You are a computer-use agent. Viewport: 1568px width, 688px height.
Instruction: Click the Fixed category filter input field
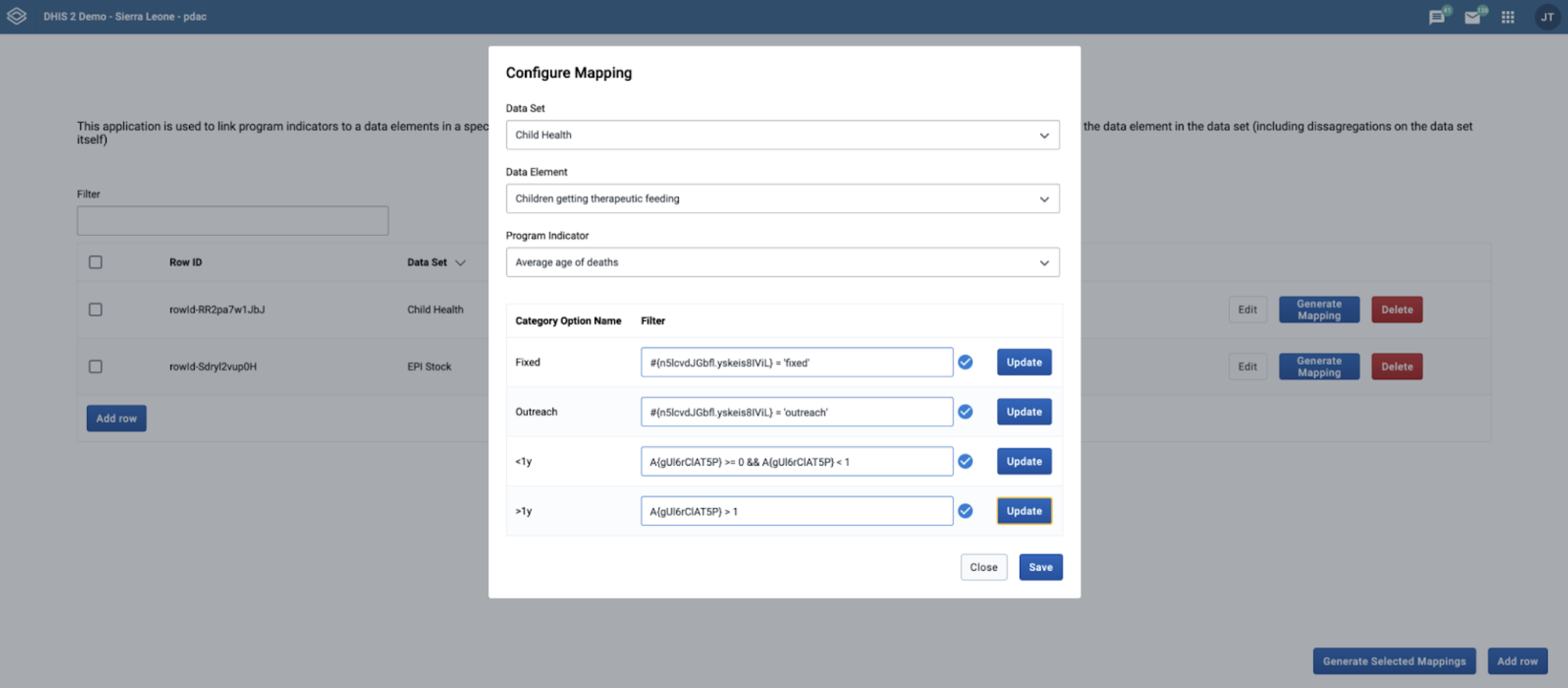tap(796, 363)
